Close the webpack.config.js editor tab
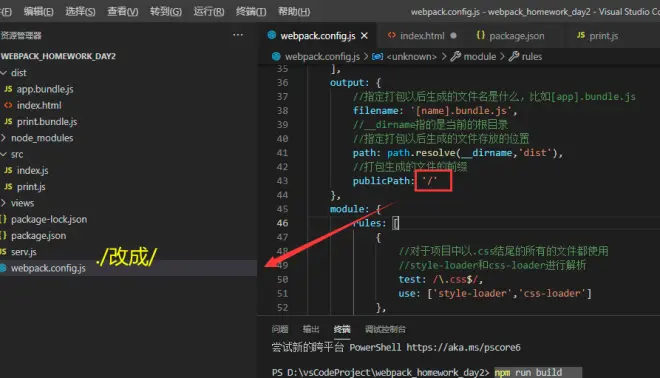 (x=364, y=36)
